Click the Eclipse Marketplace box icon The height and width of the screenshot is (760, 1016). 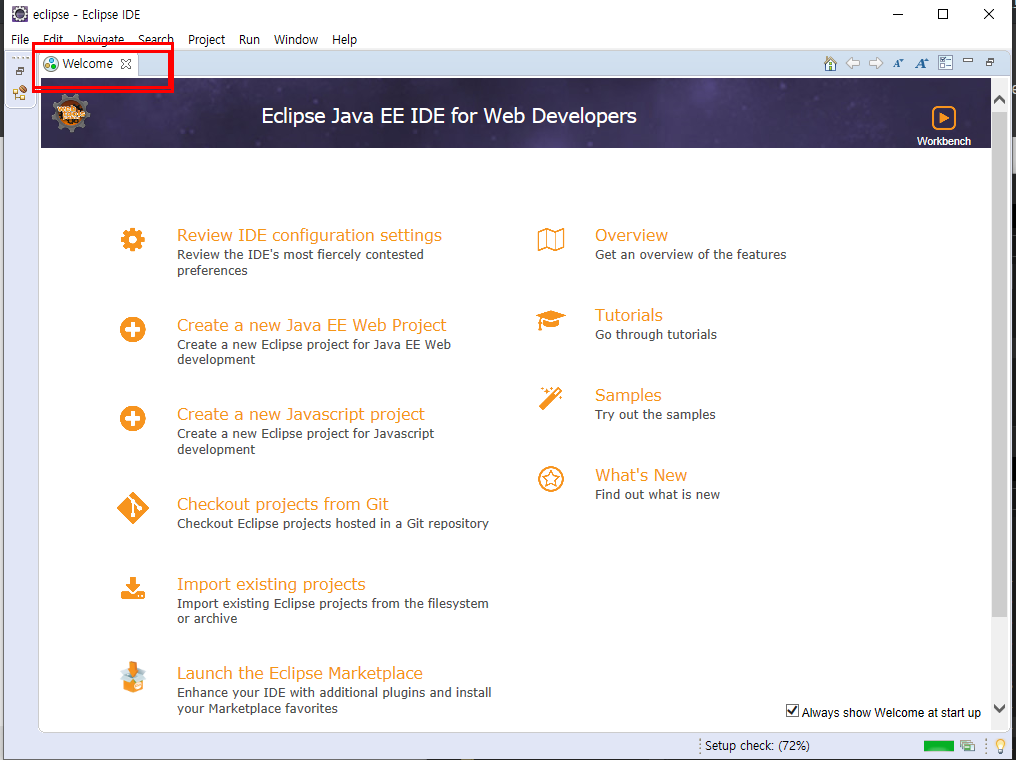pyautogui.click(x=133, y=677)
